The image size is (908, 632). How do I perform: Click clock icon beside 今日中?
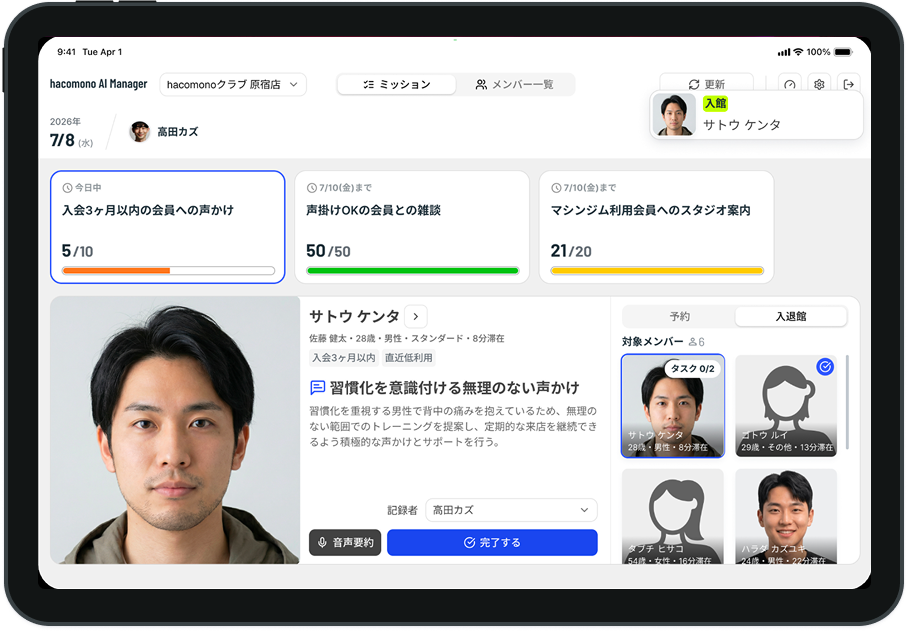[x=67, y=188]
